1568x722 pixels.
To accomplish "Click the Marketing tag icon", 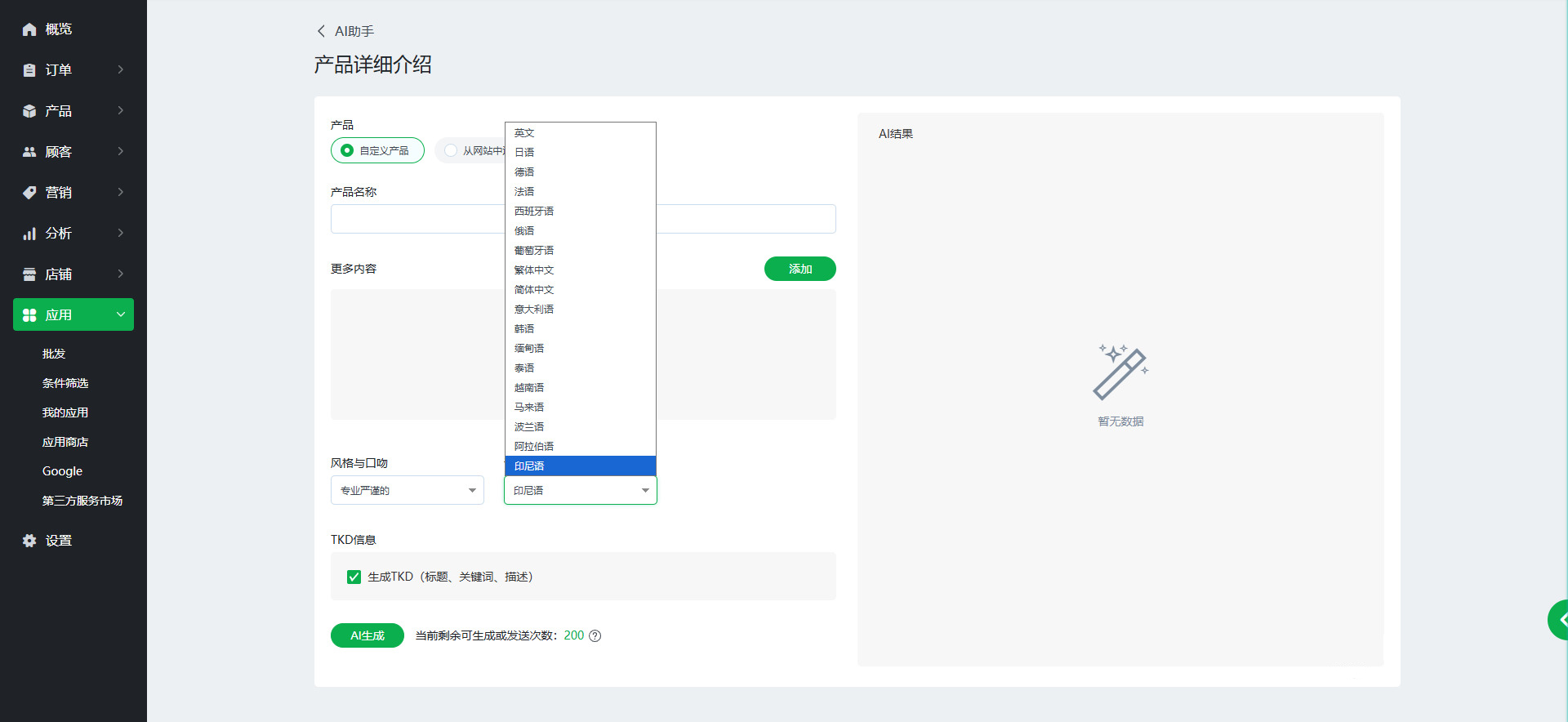I will point(29,193).
